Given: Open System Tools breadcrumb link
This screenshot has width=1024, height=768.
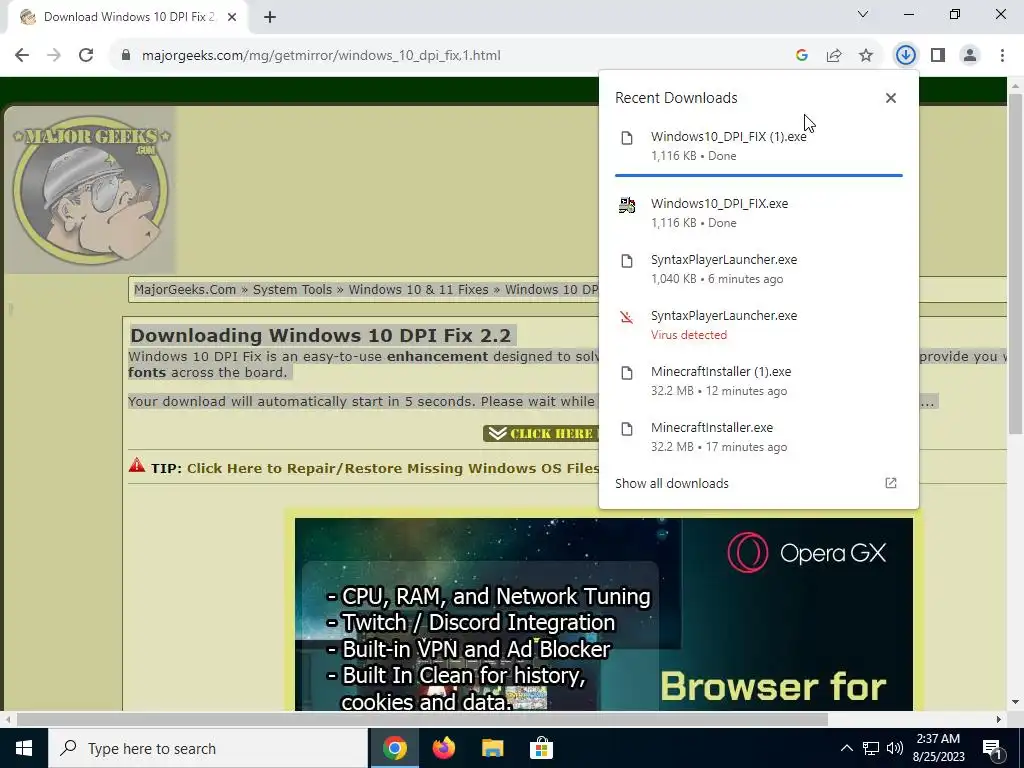Looking at the screenshot, I should coord(292,289).
